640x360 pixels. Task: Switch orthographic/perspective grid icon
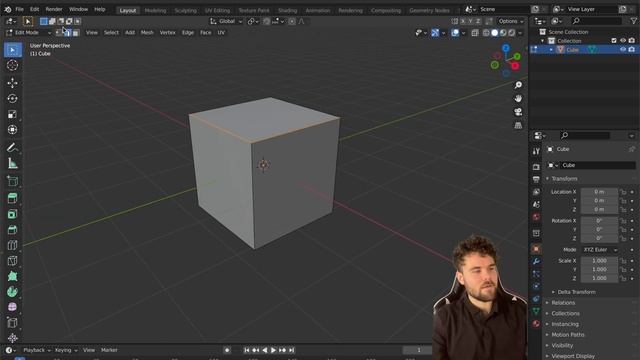pos(518,125)
